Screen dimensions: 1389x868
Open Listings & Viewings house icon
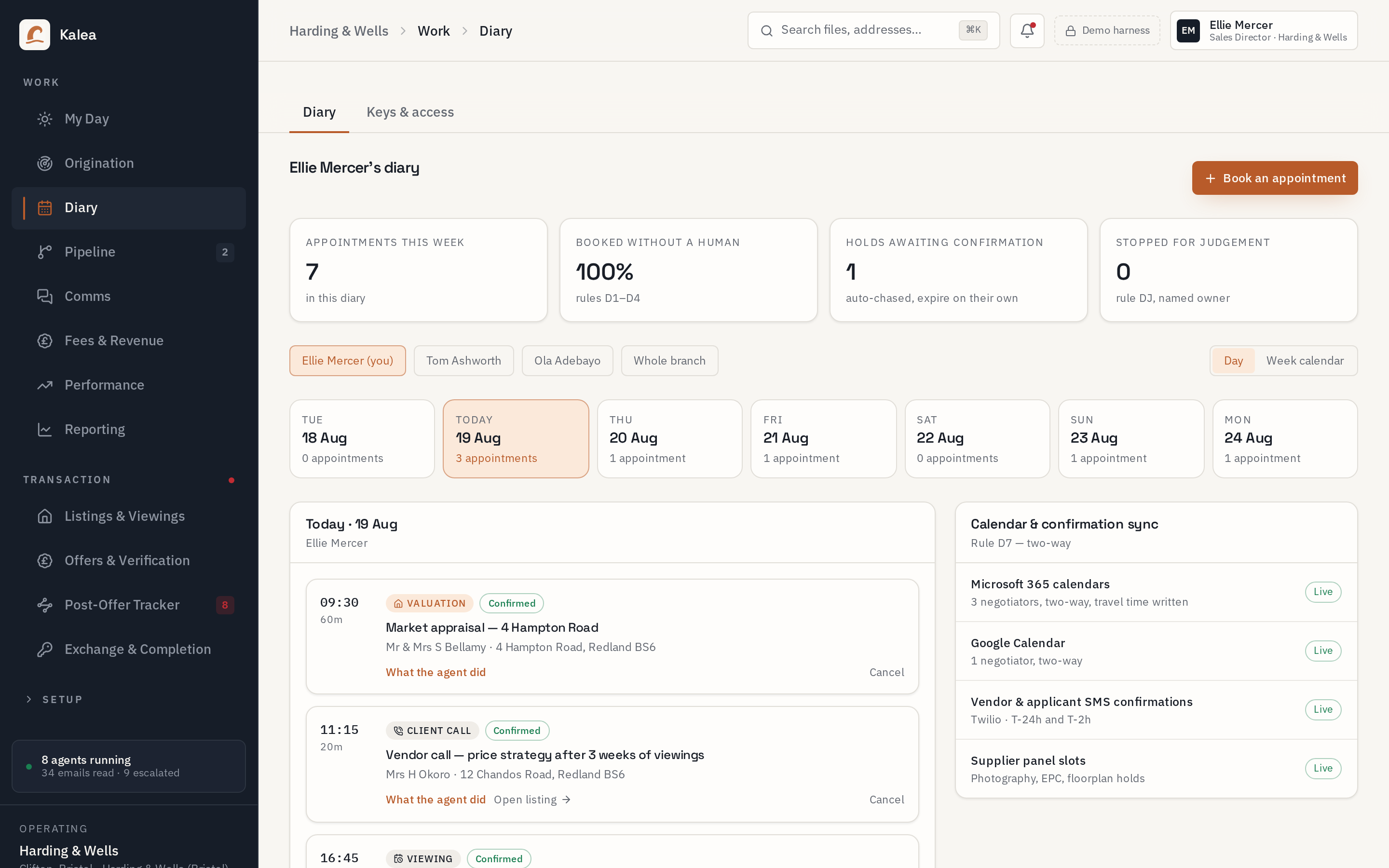45,516
